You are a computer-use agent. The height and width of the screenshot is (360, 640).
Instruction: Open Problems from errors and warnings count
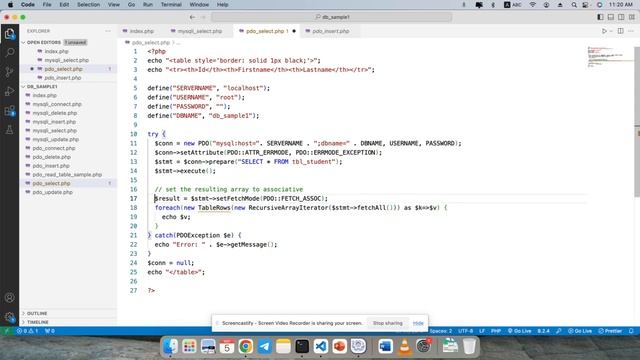27,331
